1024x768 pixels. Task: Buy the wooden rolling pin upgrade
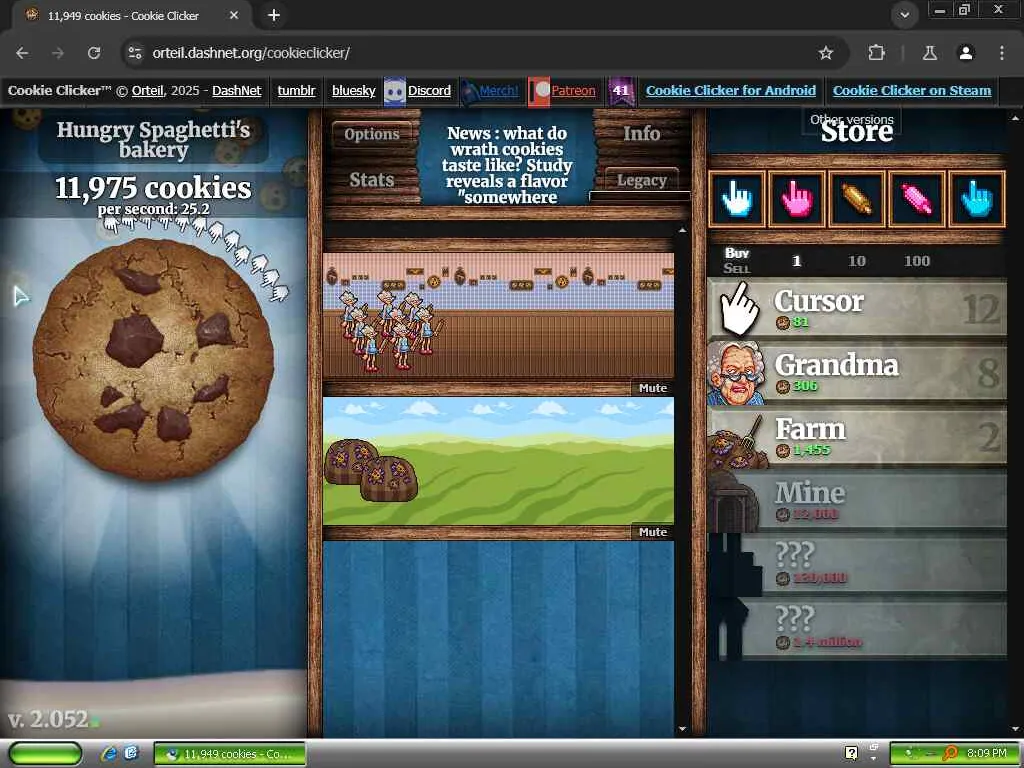coord(856,199)
